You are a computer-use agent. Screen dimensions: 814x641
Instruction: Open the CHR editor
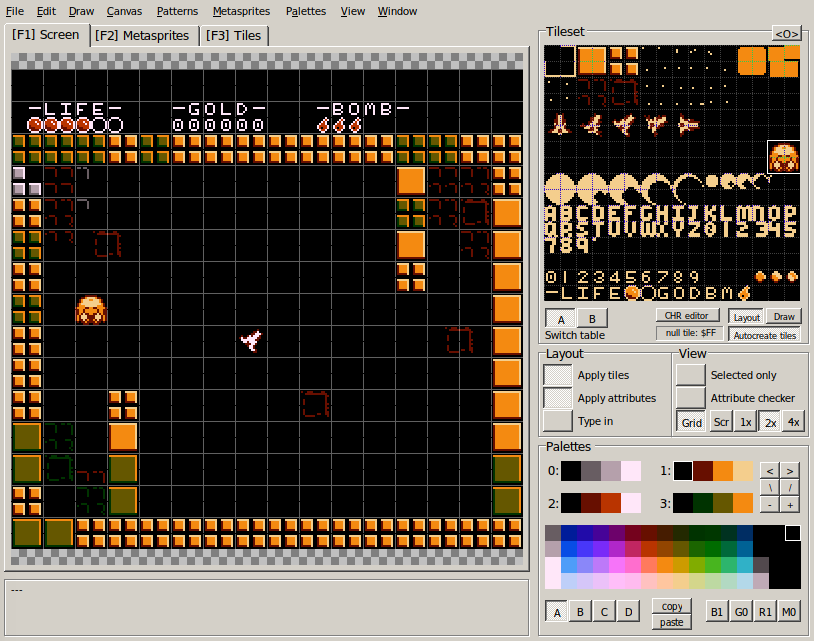click(x=687, y=316)
